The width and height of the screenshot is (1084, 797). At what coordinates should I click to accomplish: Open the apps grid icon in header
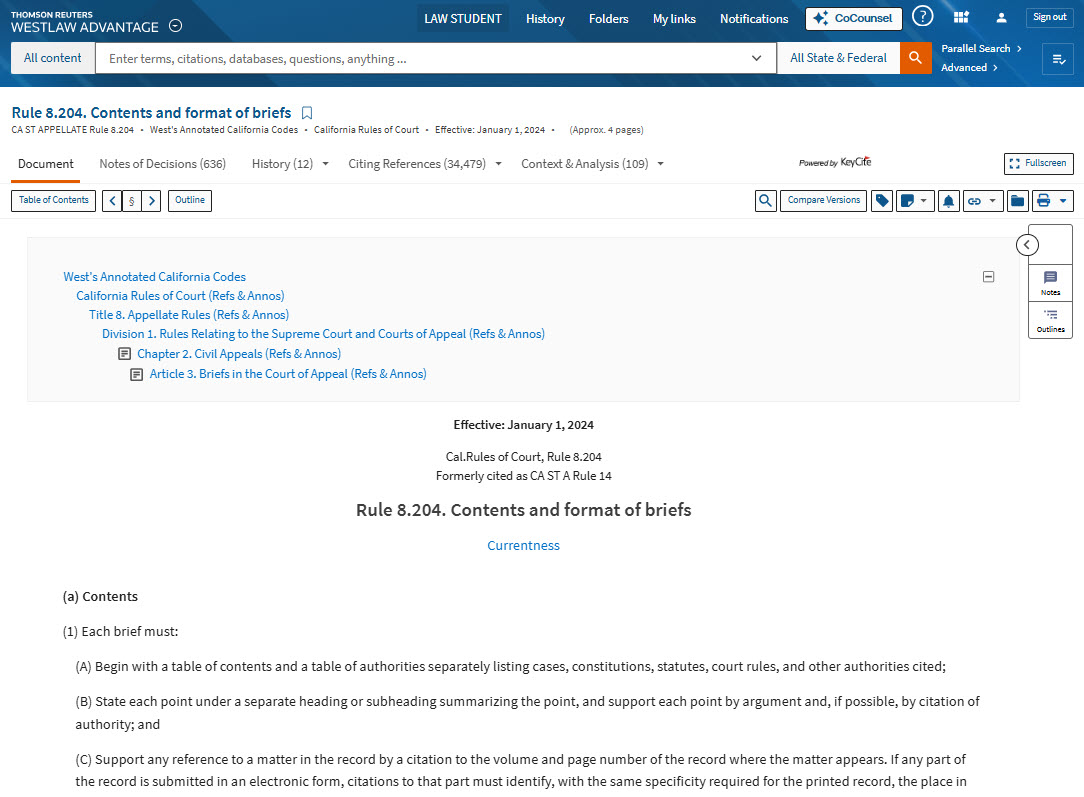pos(961,17)
